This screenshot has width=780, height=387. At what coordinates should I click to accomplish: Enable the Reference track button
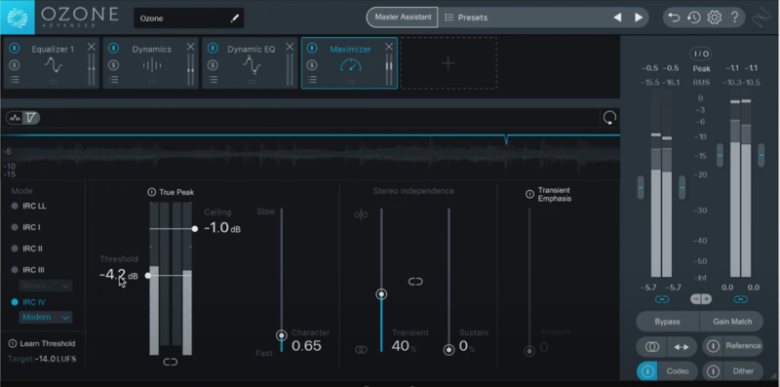(732, 346)
